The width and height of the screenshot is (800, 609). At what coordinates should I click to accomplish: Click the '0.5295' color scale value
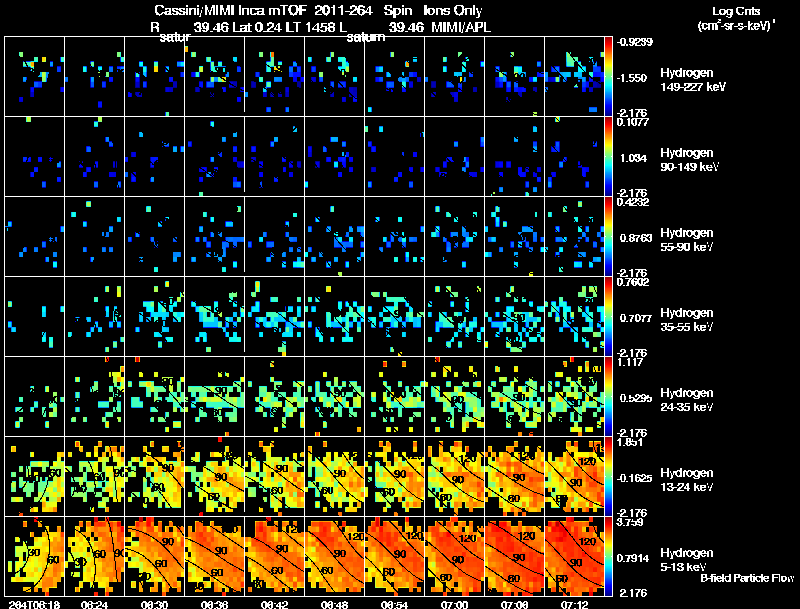pyautogui.click(x=635, y=398)
